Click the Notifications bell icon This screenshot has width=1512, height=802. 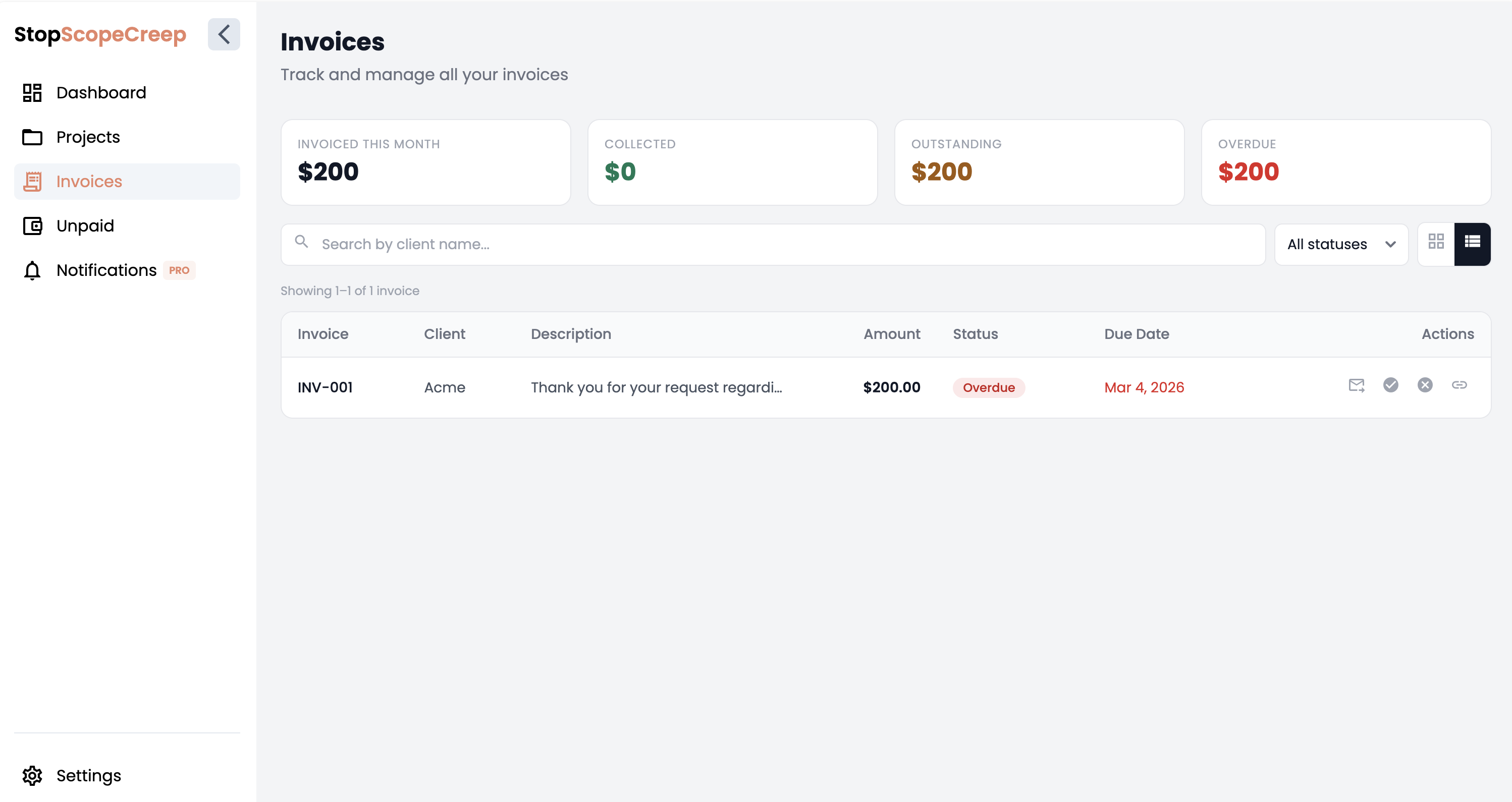coord(32,270)
